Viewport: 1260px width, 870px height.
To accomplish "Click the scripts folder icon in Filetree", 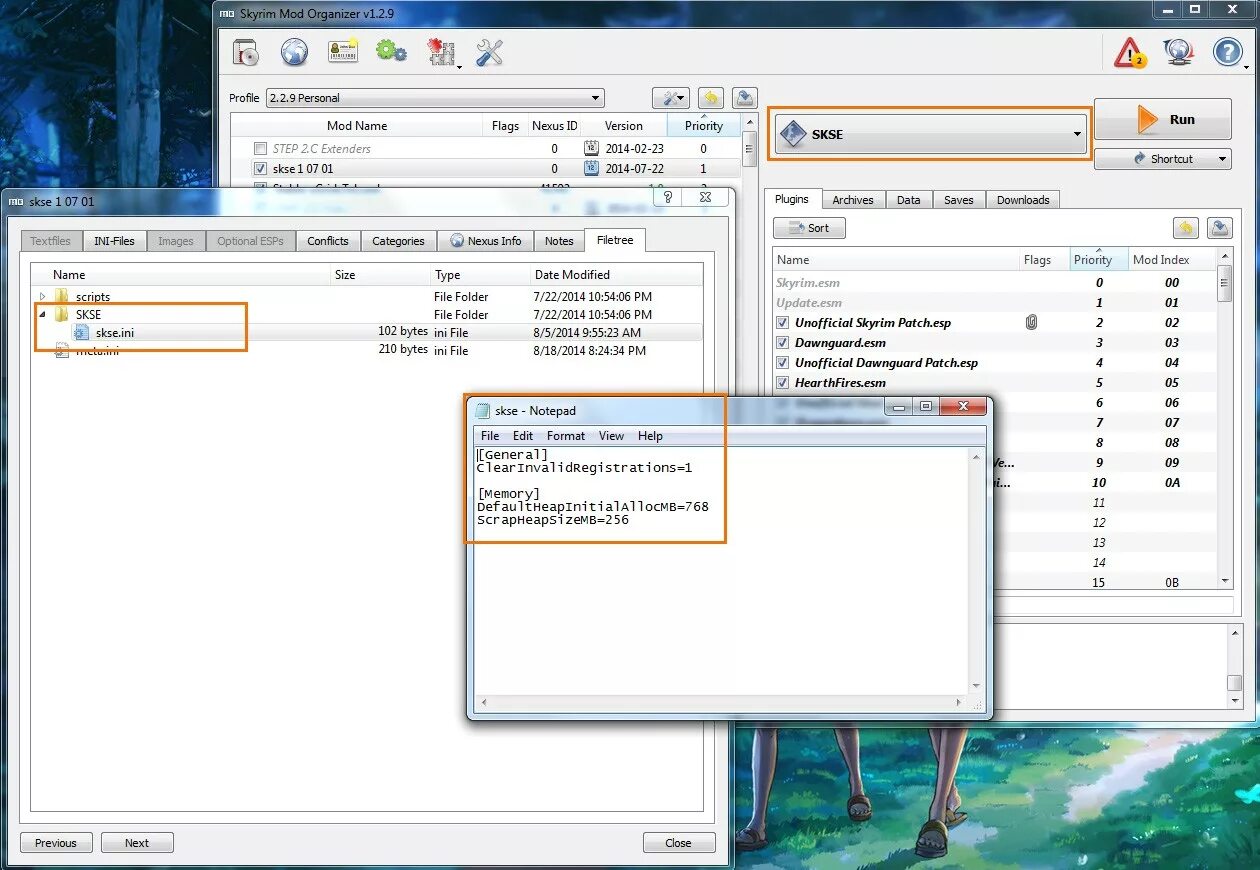I will [62, 297].
